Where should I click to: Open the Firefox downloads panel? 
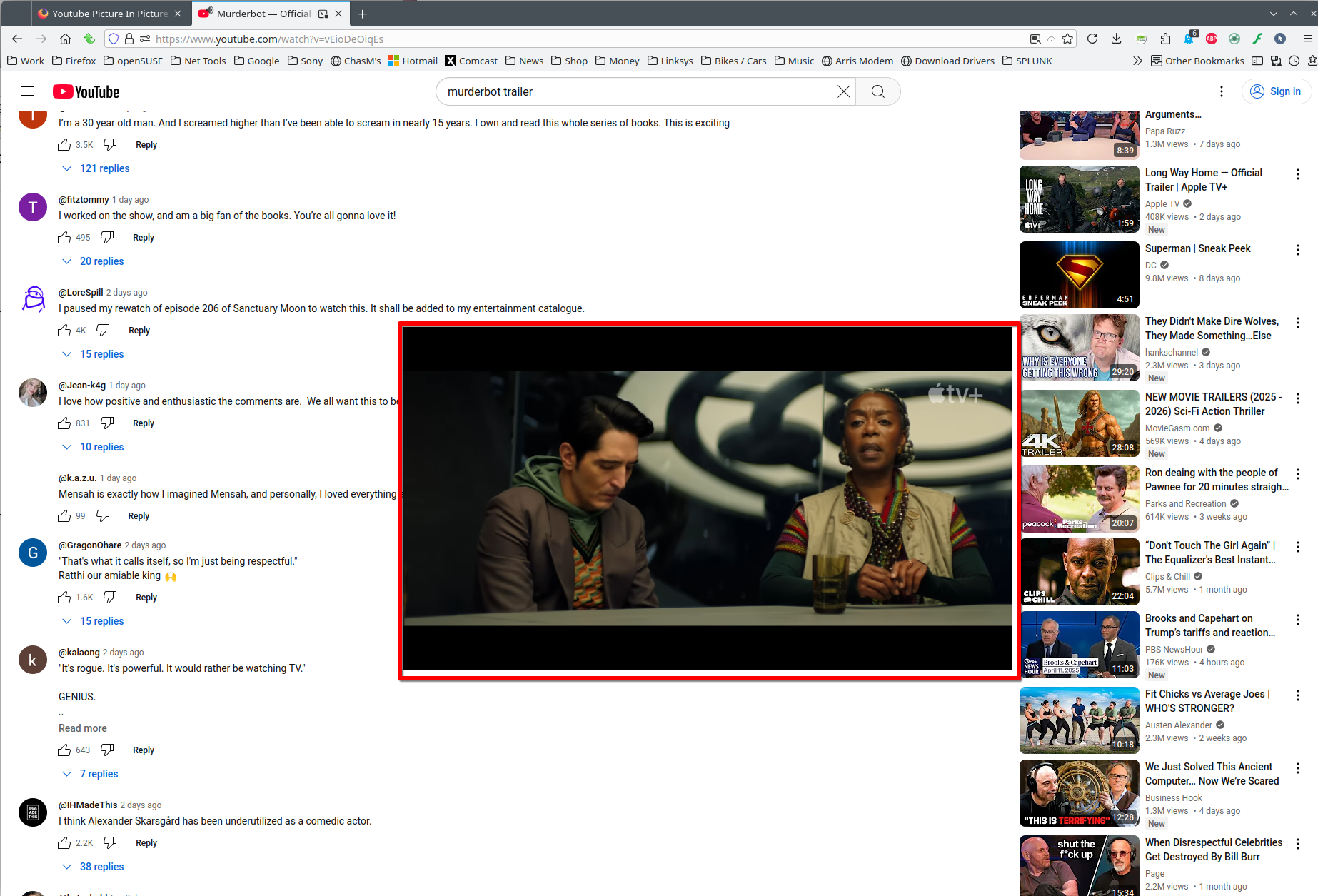point(1116,39)
